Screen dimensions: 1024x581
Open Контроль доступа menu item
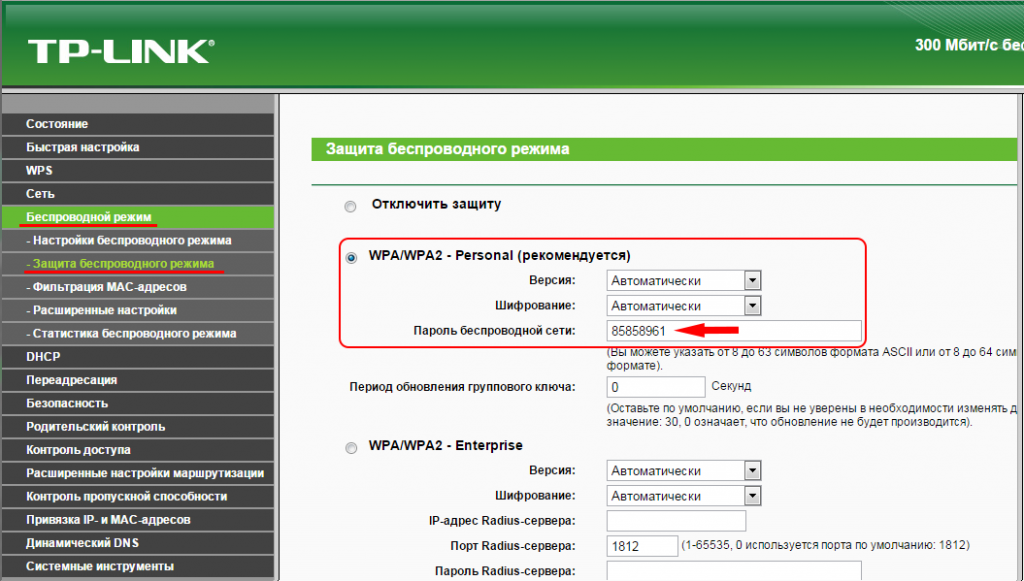(x=138, y=450)
